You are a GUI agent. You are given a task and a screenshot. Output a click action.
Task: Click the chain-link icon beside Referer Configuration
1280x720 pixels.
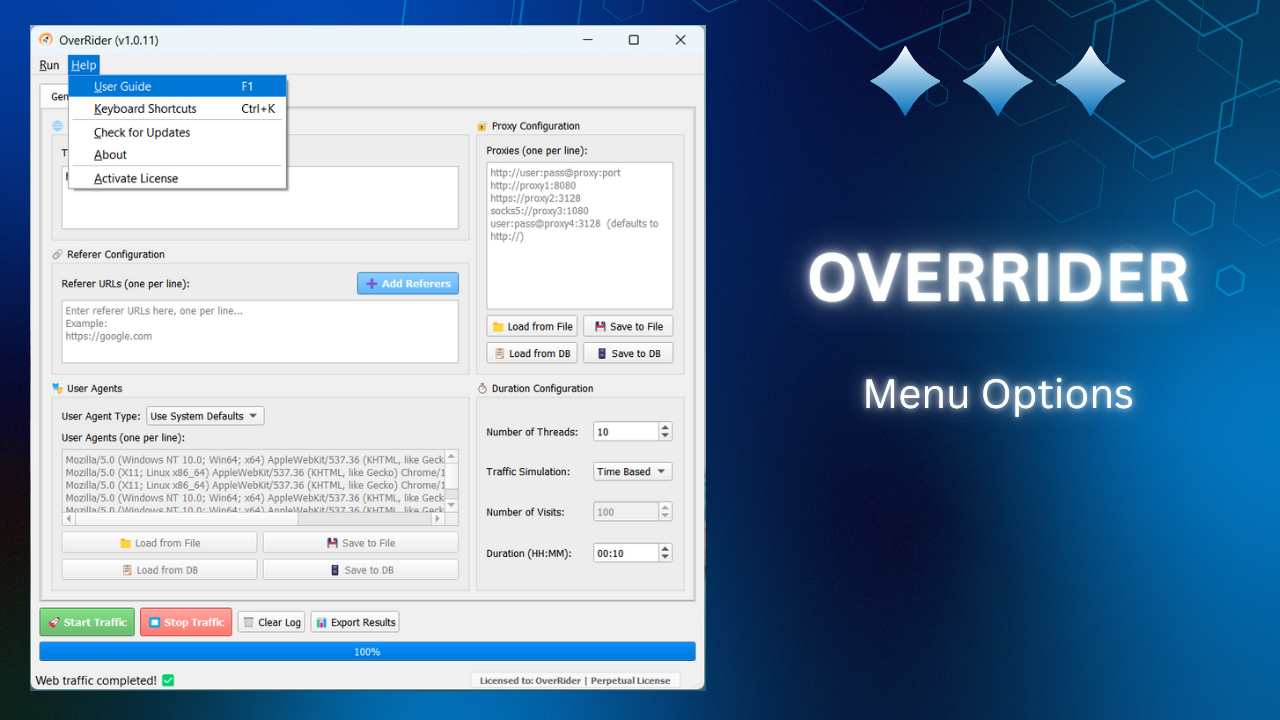pyautogui.click(x=57, y=255)
